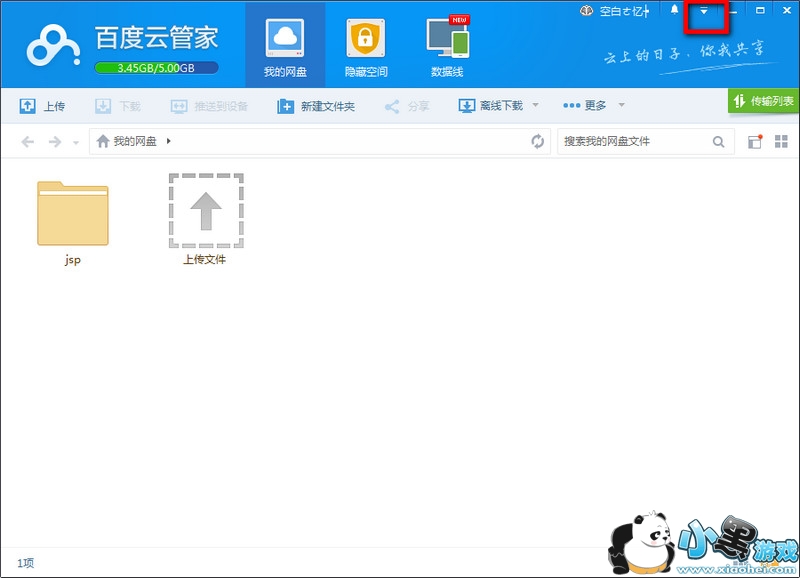800x578 pixels.
Task: Open the 传输列表 transfer list
Action: 764,101
